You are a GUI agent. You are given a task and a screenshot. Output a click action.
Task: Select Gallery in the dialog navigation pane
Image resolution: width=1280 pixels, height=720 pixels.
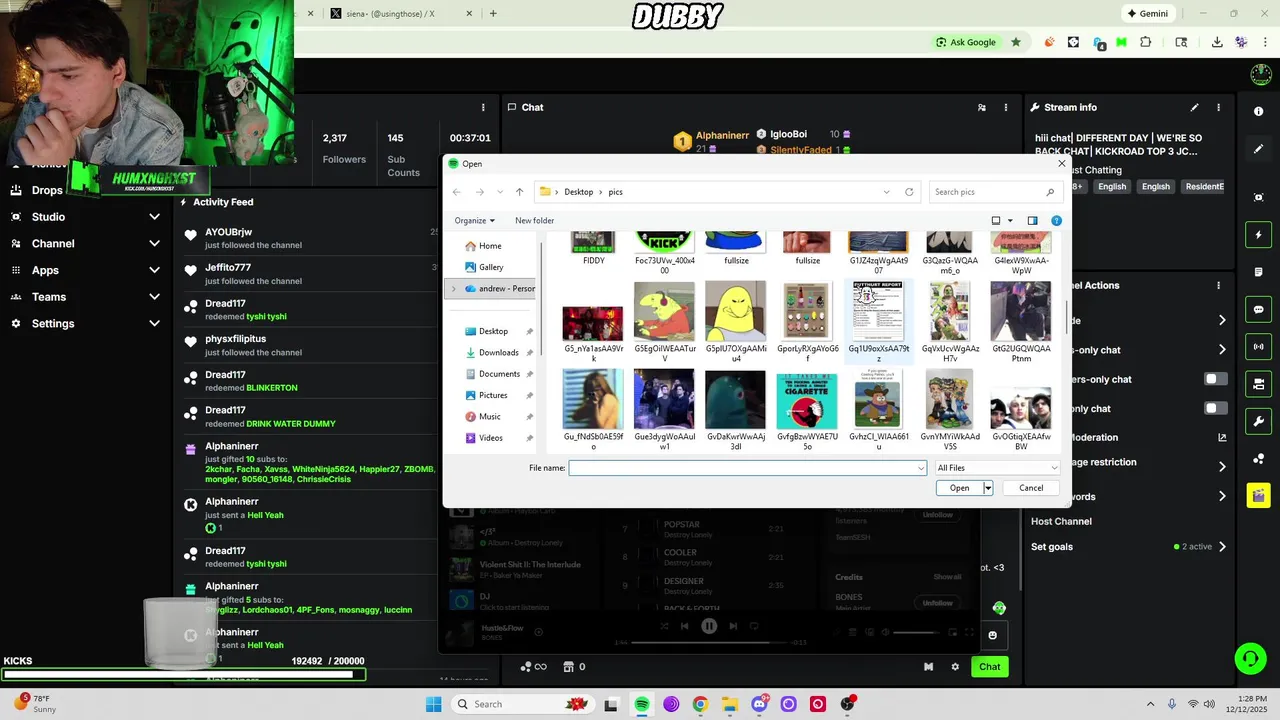pos(485,267)
